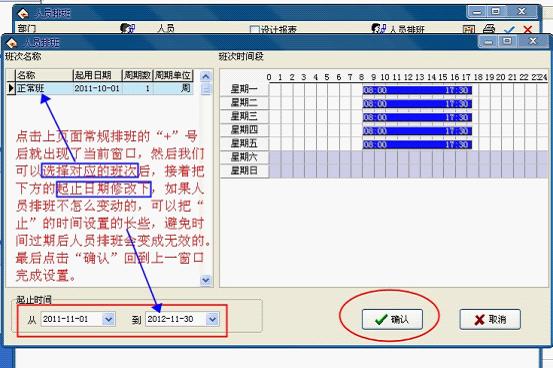Click the shift list scroll-down arrow
The height and width of the screenshot is (368, 553).
coord(206,280)
